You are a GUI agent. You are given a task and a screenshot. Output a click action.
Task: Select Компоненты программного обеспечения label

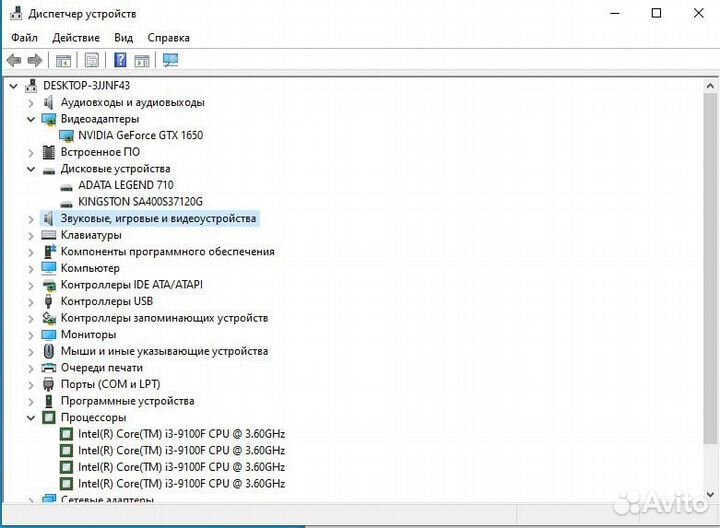[168, 252]
